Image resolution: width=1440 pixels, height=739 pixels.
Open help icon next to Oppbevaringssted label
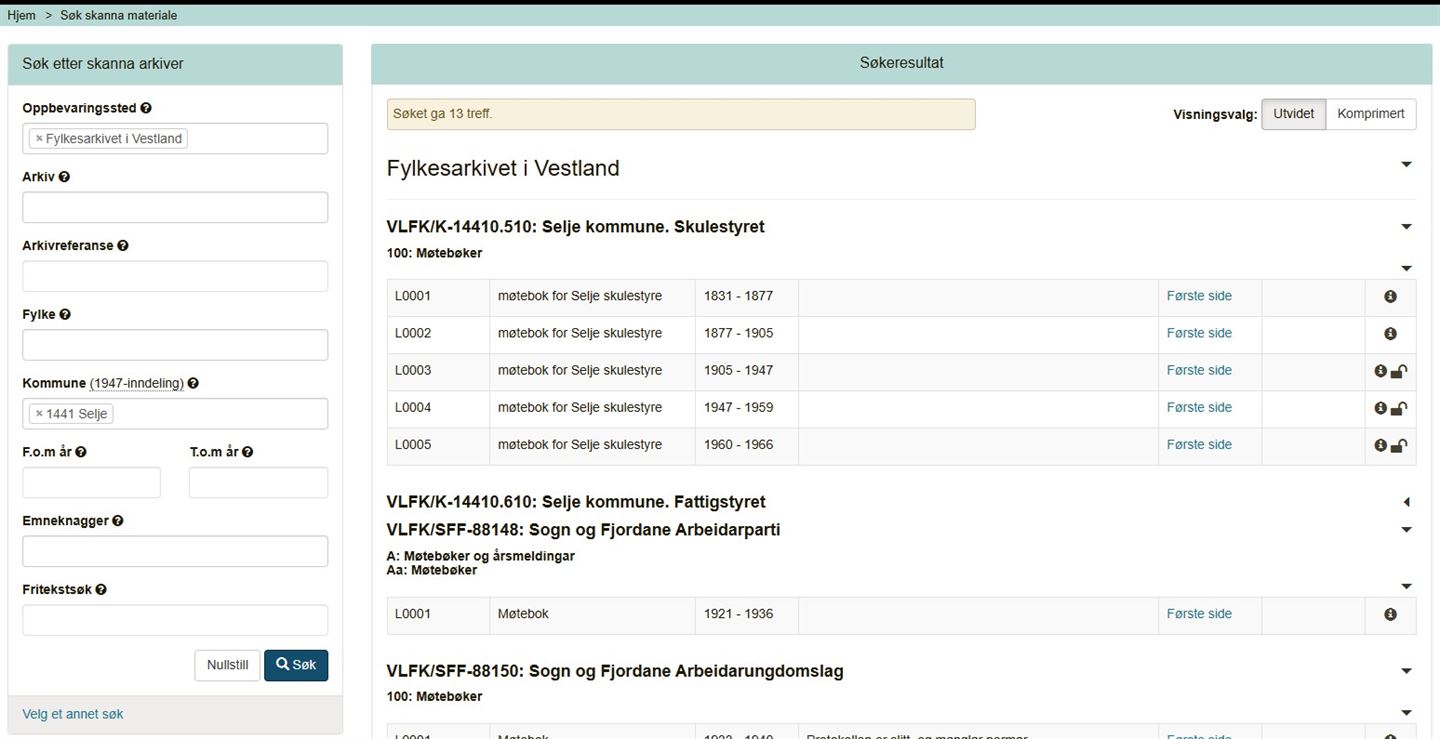pyautogui.click(x=146, y=108)
